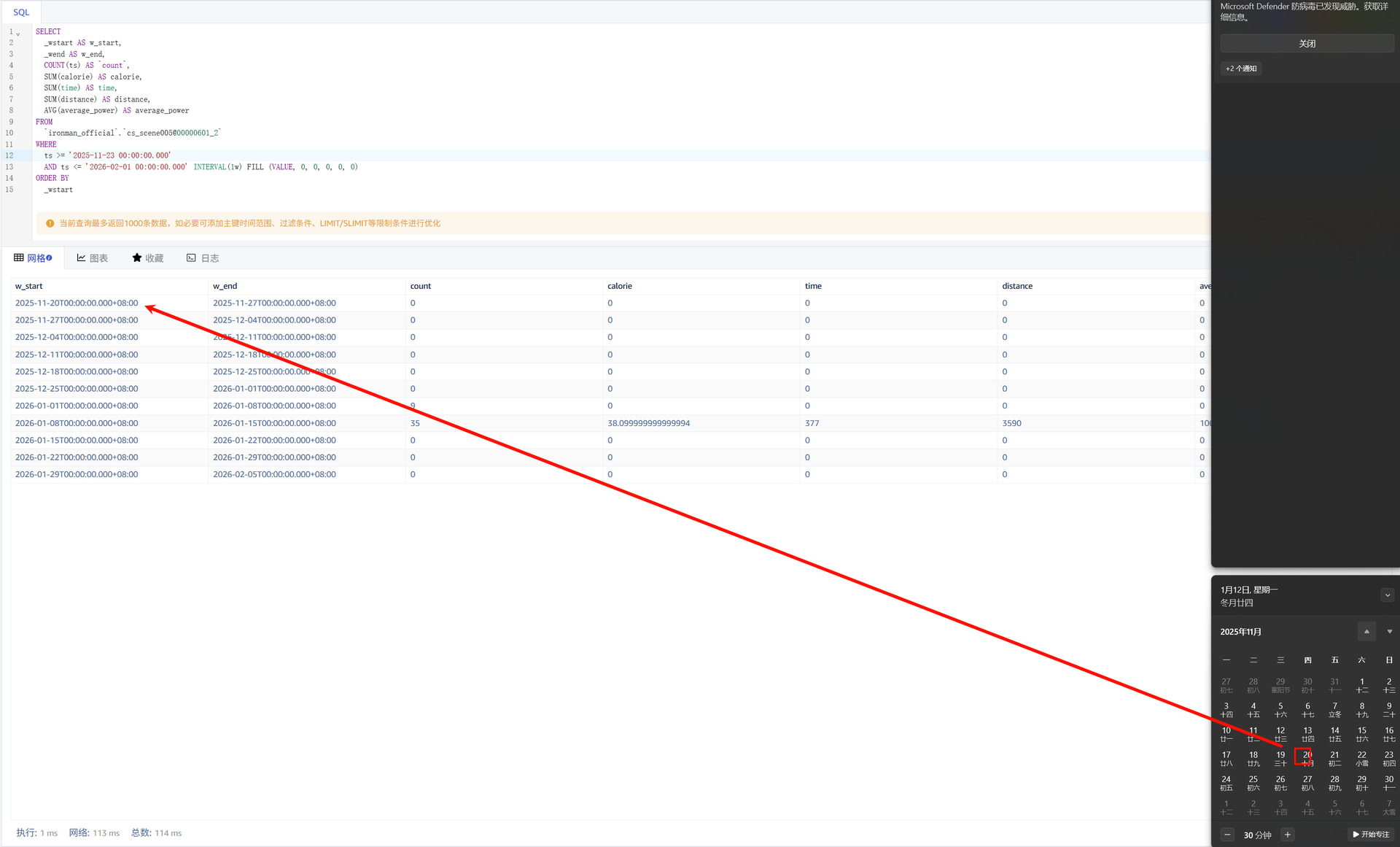Click the calorie column header

(620, 286)
